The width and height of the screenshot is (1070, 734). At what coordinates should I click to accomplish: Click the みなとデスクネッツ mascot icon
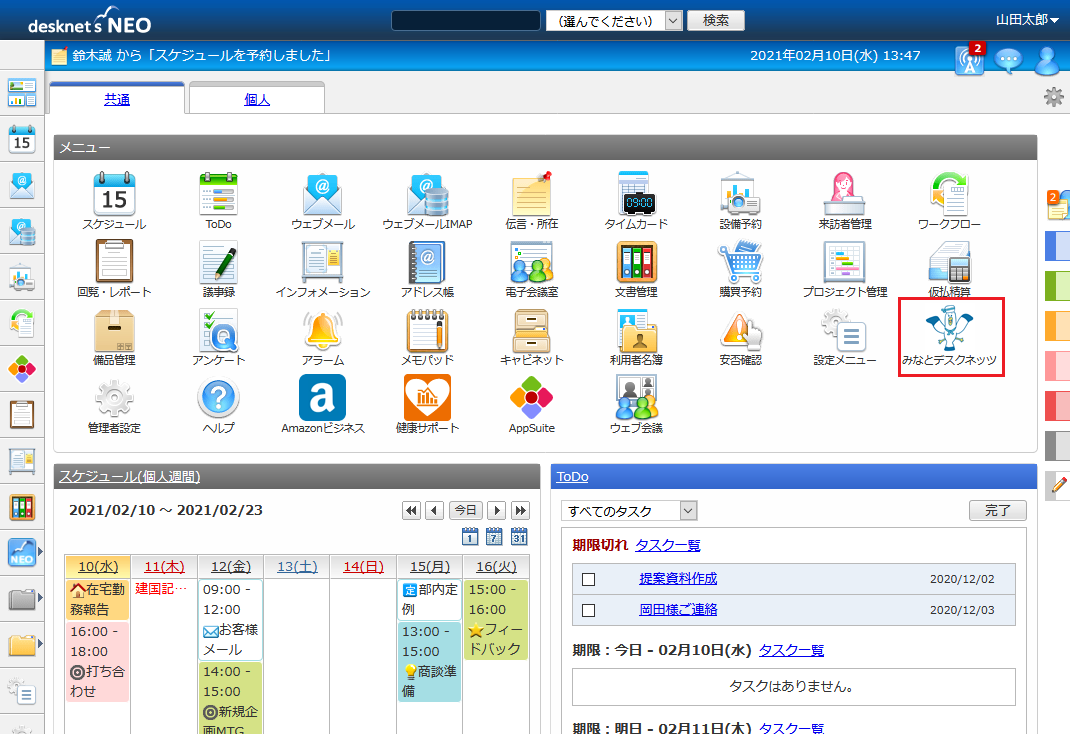[950, 330]
